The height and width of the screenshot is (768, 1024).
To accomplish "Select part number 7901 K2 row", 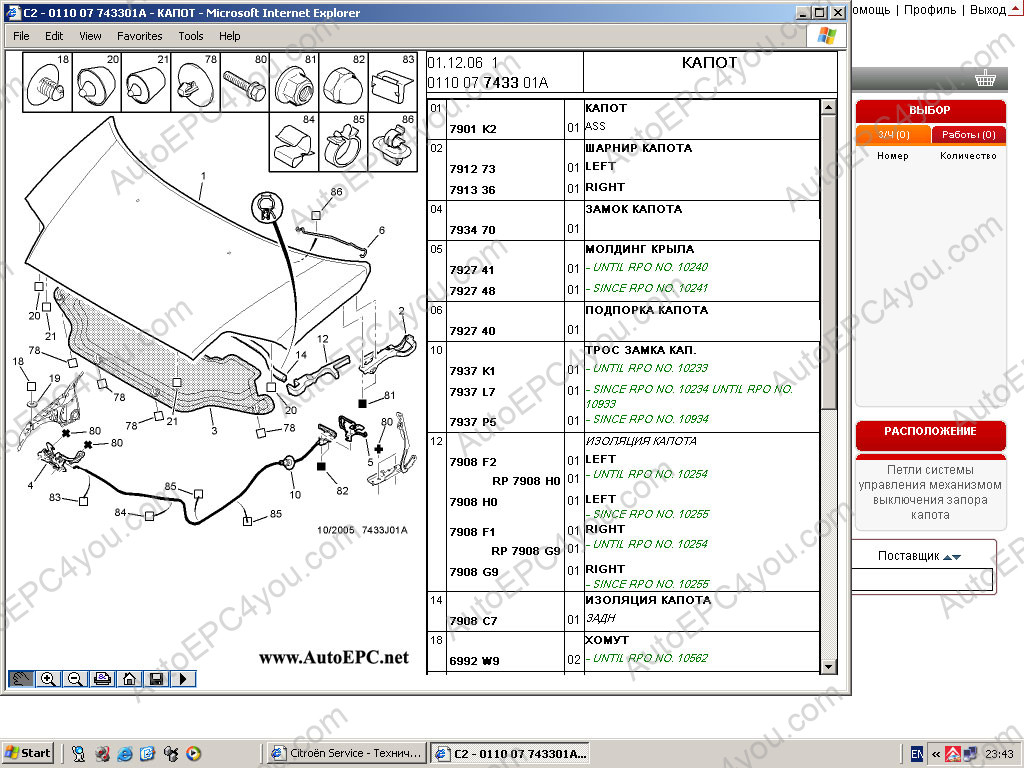I will tap(473, 129).
